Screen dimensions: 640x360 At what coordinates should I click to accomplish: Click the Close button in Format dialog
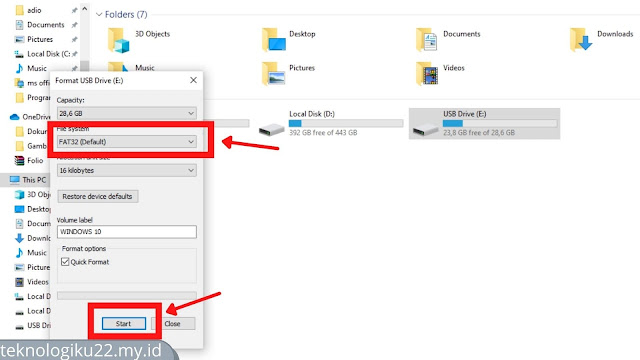[x=173, y=324]
